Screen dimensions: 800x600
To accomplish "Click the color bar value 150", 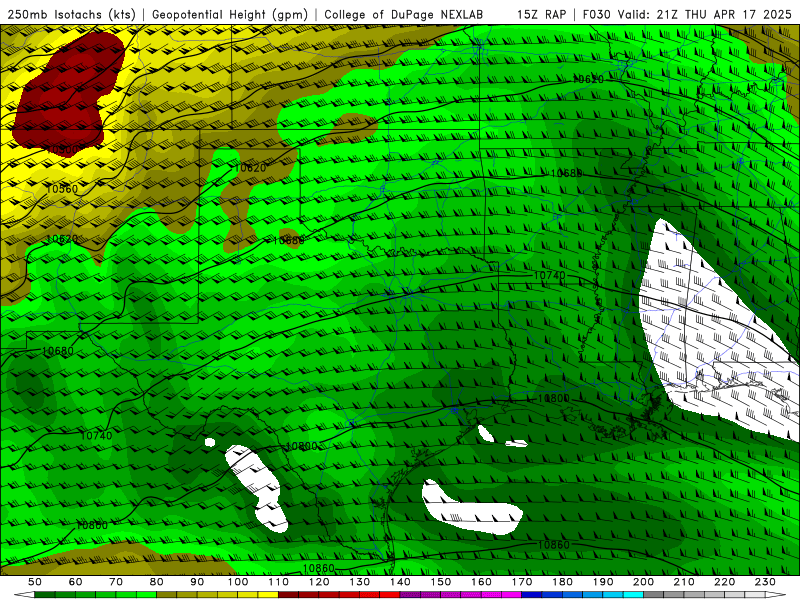I will coord(441,582).
